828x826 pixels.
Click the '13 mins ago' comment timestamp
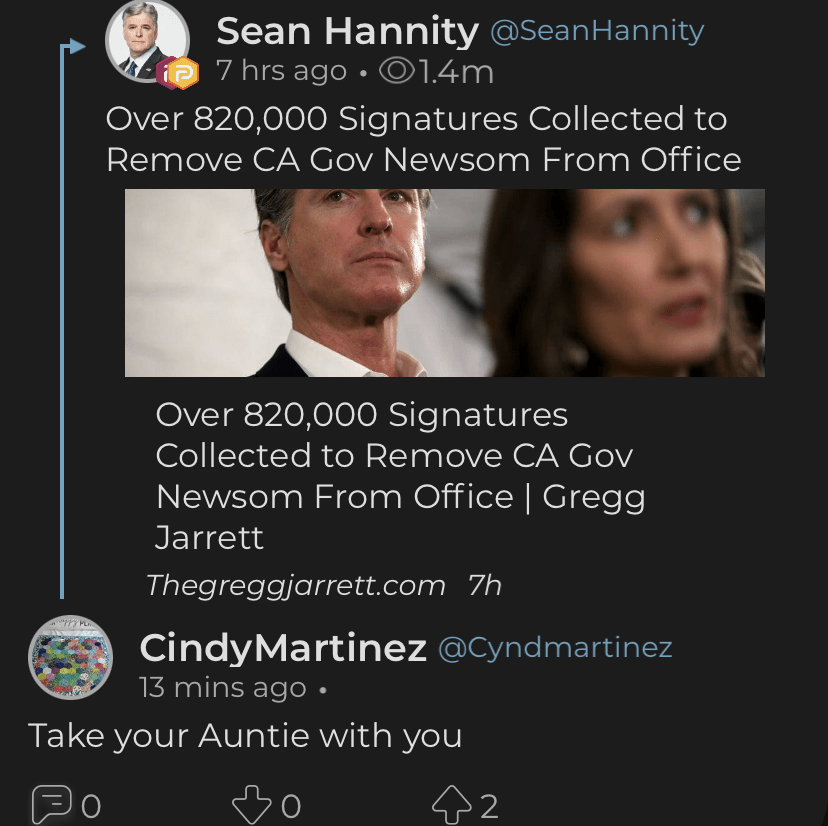(x=223, y=688)
